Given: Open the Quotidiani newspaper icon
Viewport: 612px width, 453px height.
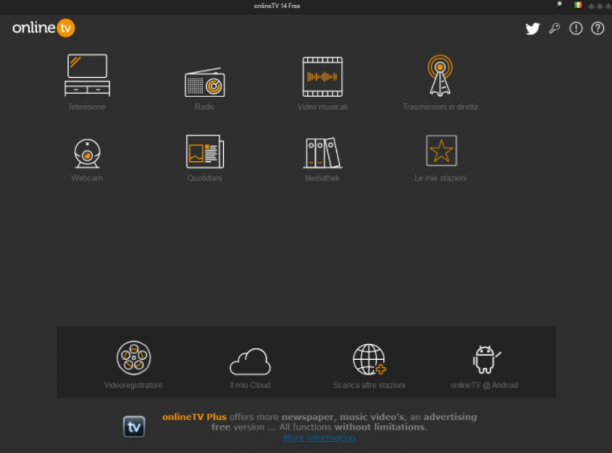Looking at the screenshot, I should point(205,152).
